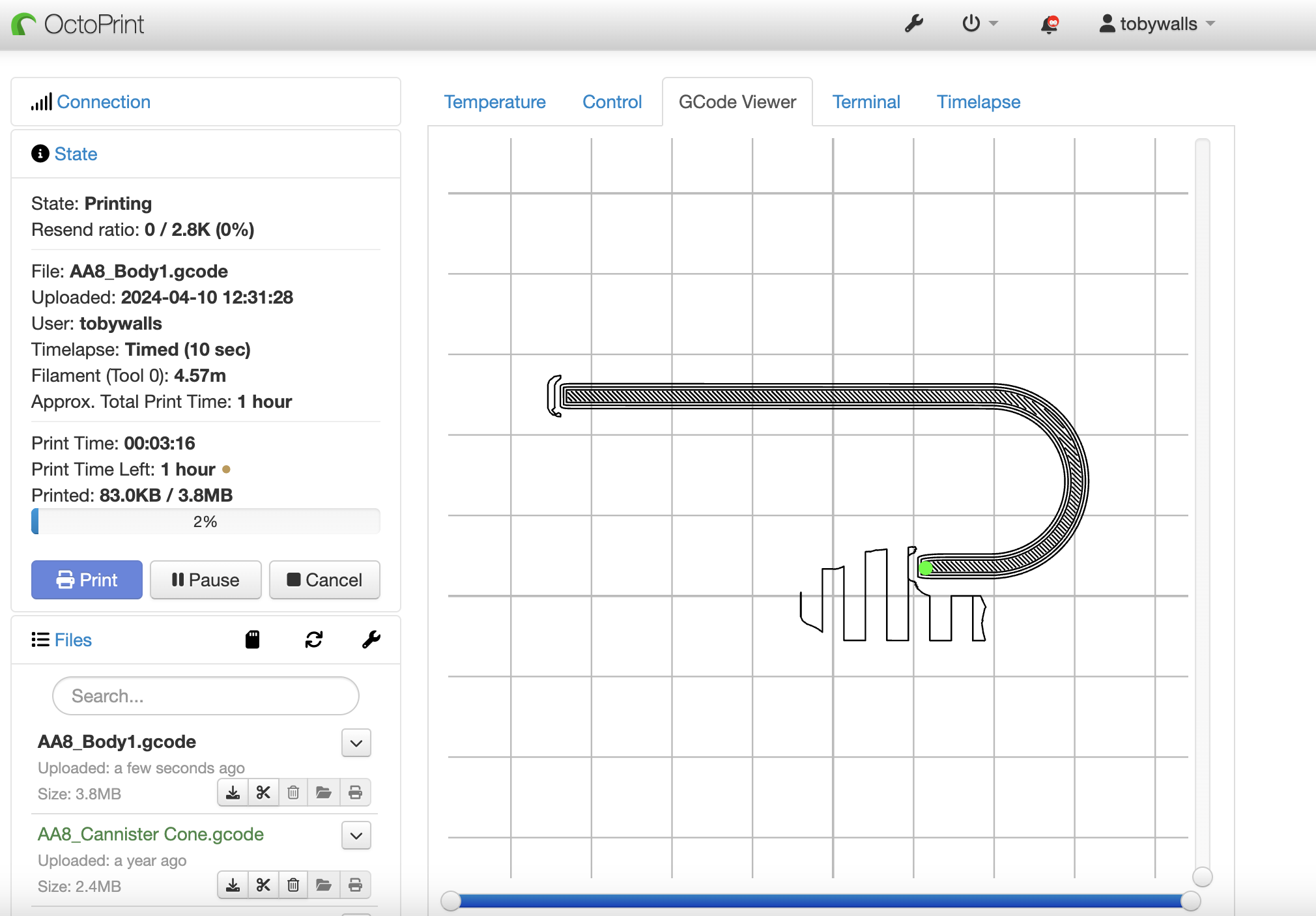Expand the Connection panel

pos(104,102)
